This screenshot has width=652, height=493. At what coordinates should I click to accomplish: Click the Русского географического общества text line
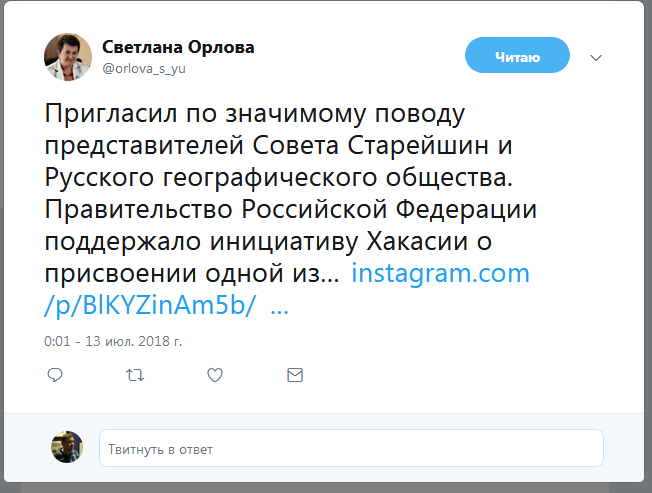[x=279, y=177]
